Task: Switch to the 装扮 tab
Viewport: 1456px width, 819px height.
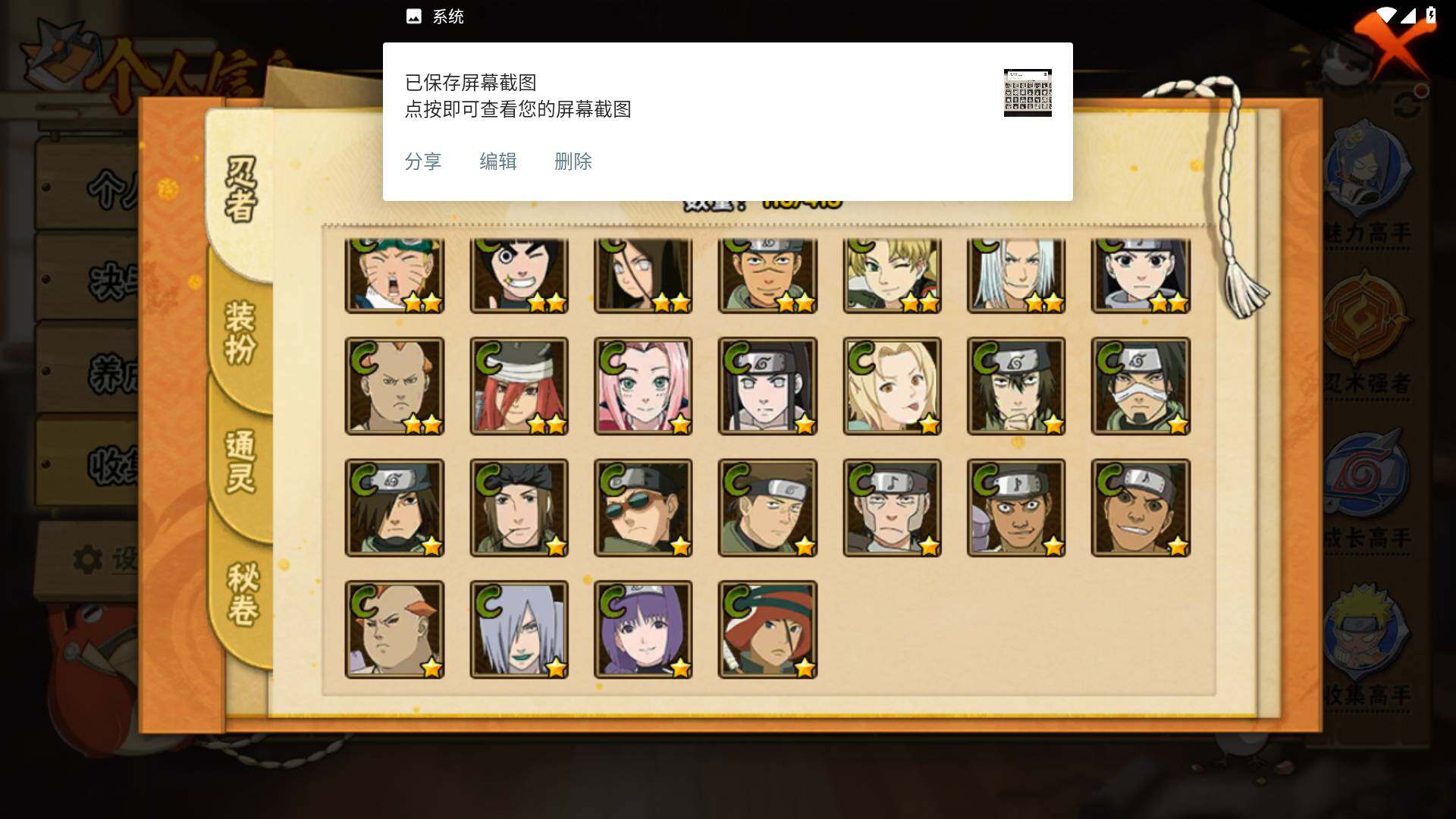Action: pos(241,332)
